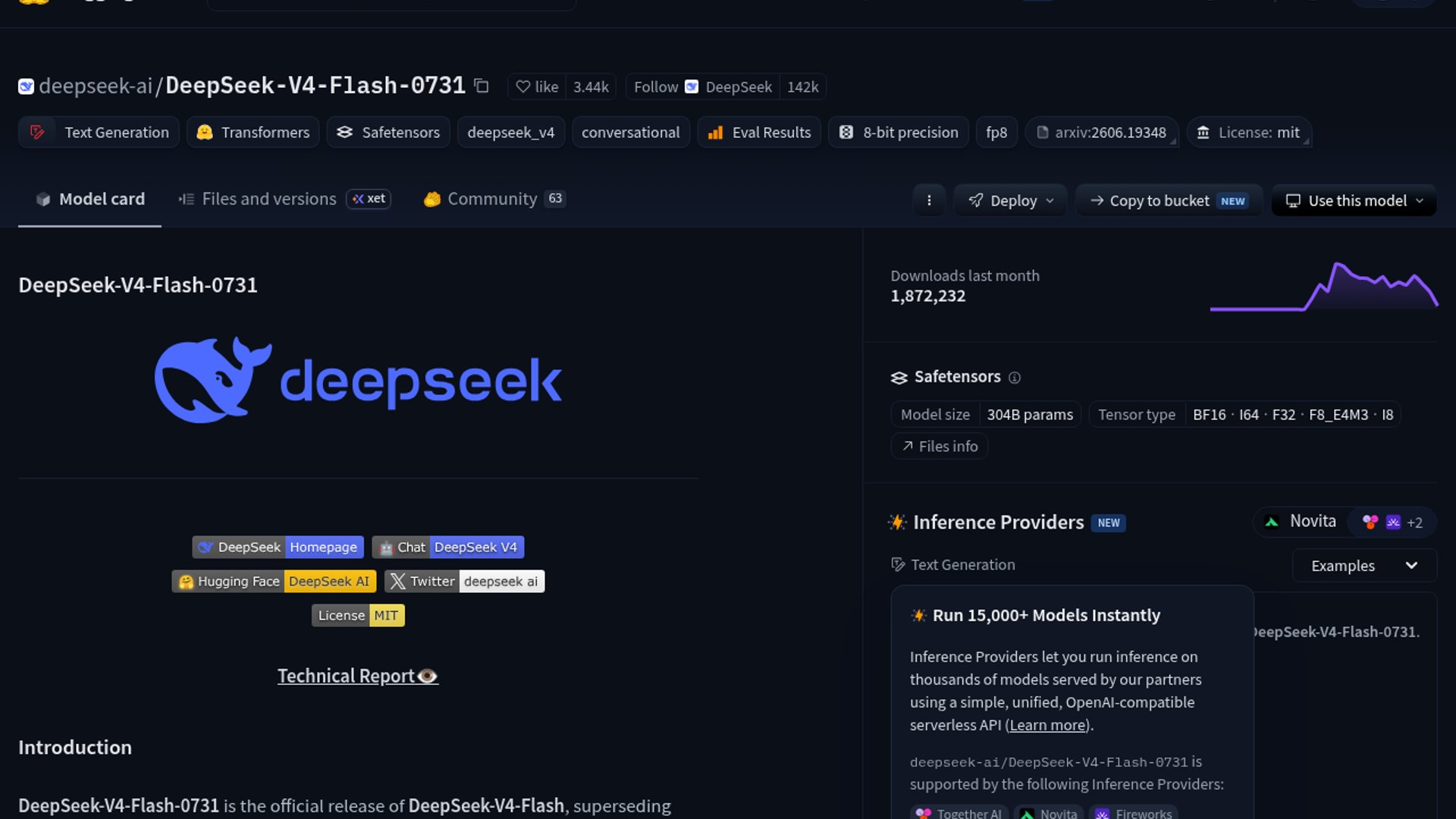Open the License: mit tag

pyautogui.click(x=1249, y=132)
